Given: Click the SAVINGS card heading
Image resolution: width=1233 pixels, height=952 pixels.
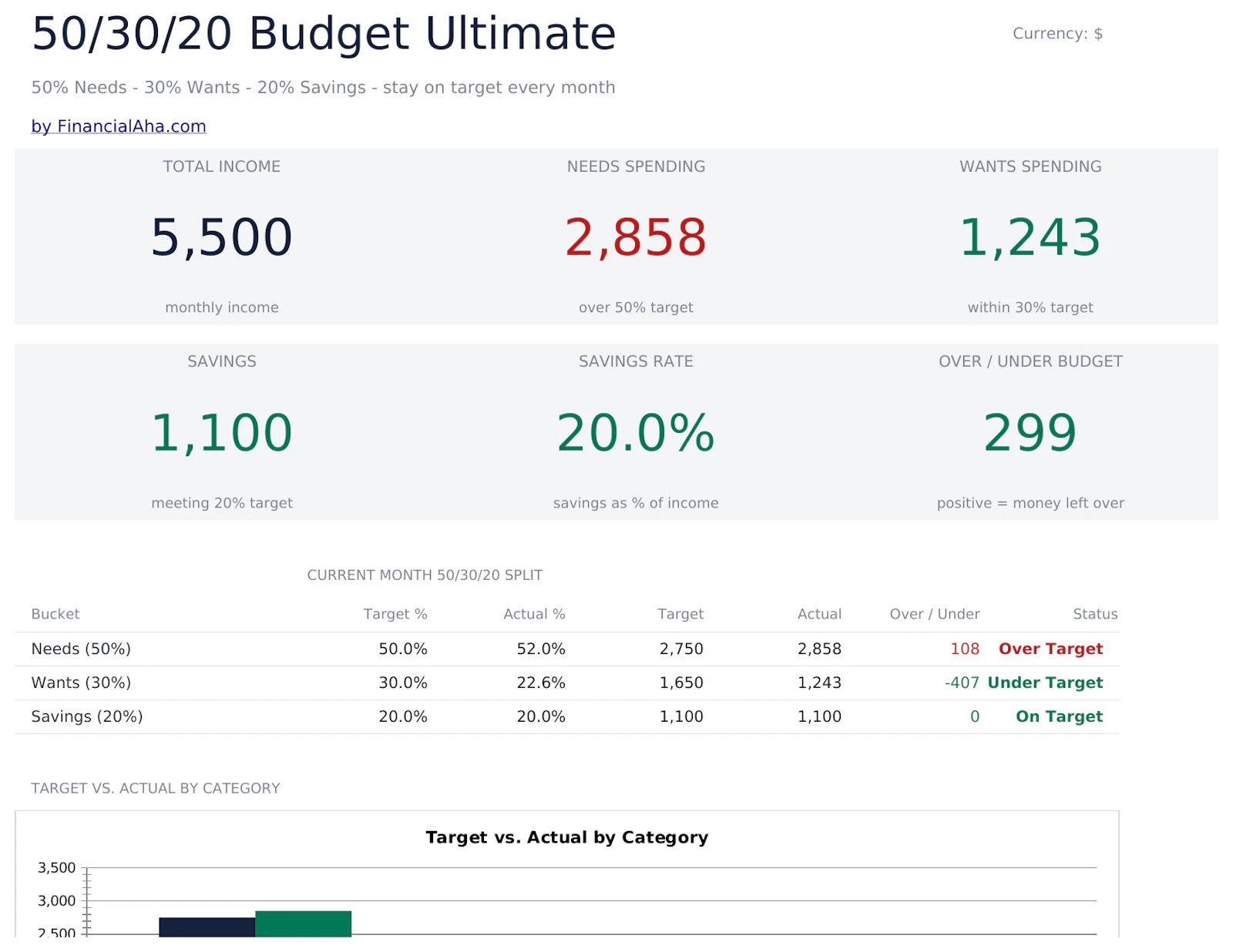Looking at the screenshot, I should point(222,361).
